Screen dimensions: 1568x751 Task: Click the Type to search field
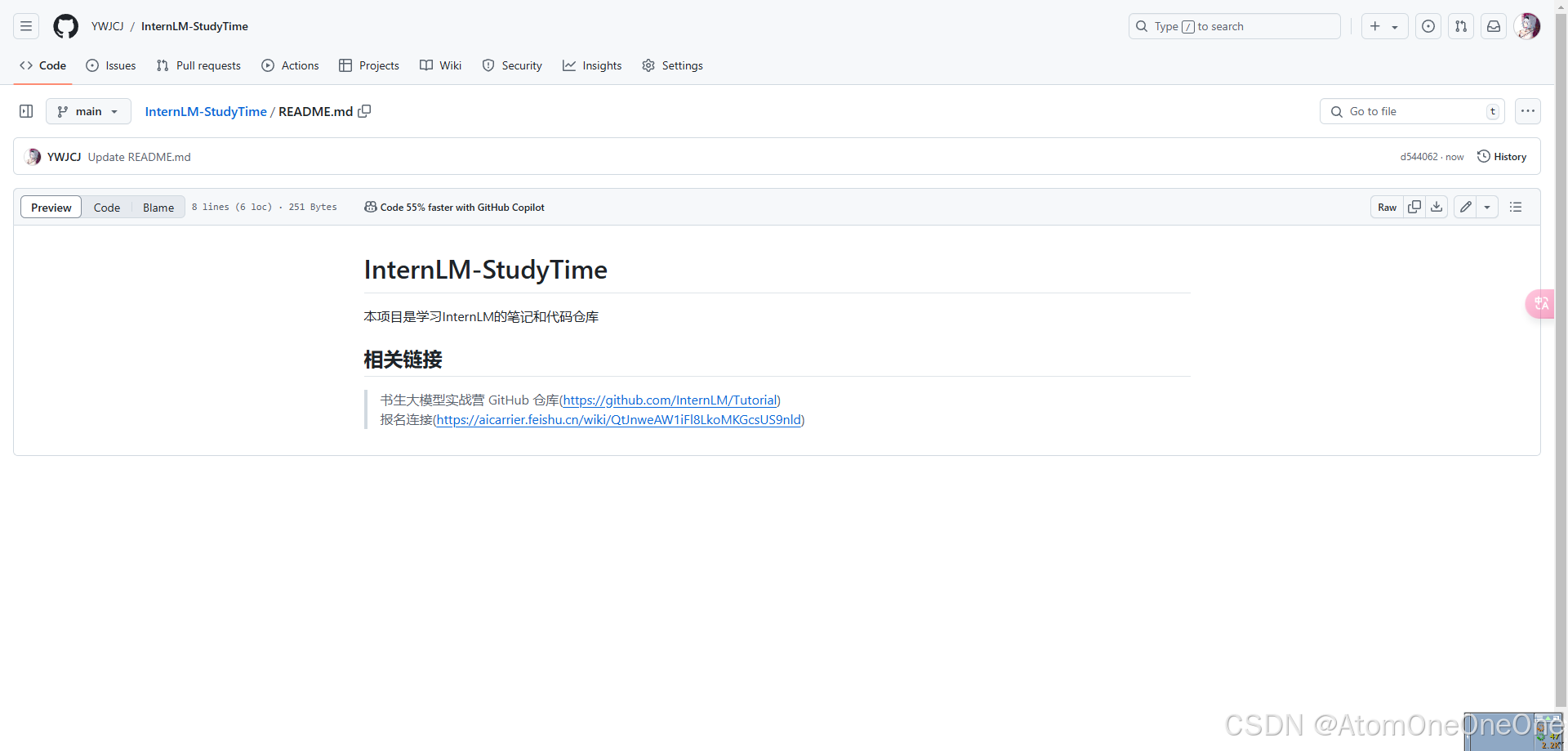coord(1235,26)
